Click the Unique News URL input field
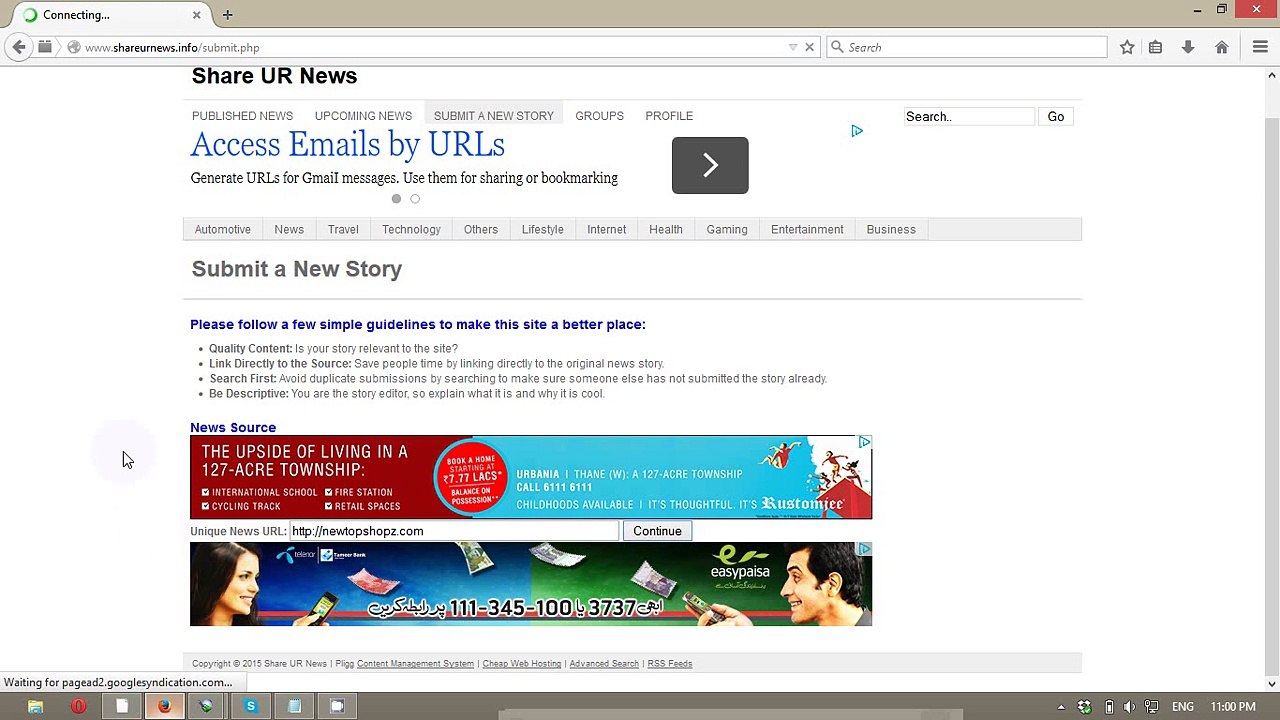This screenshot has height=720, width=1280. (x=454, y=531)
